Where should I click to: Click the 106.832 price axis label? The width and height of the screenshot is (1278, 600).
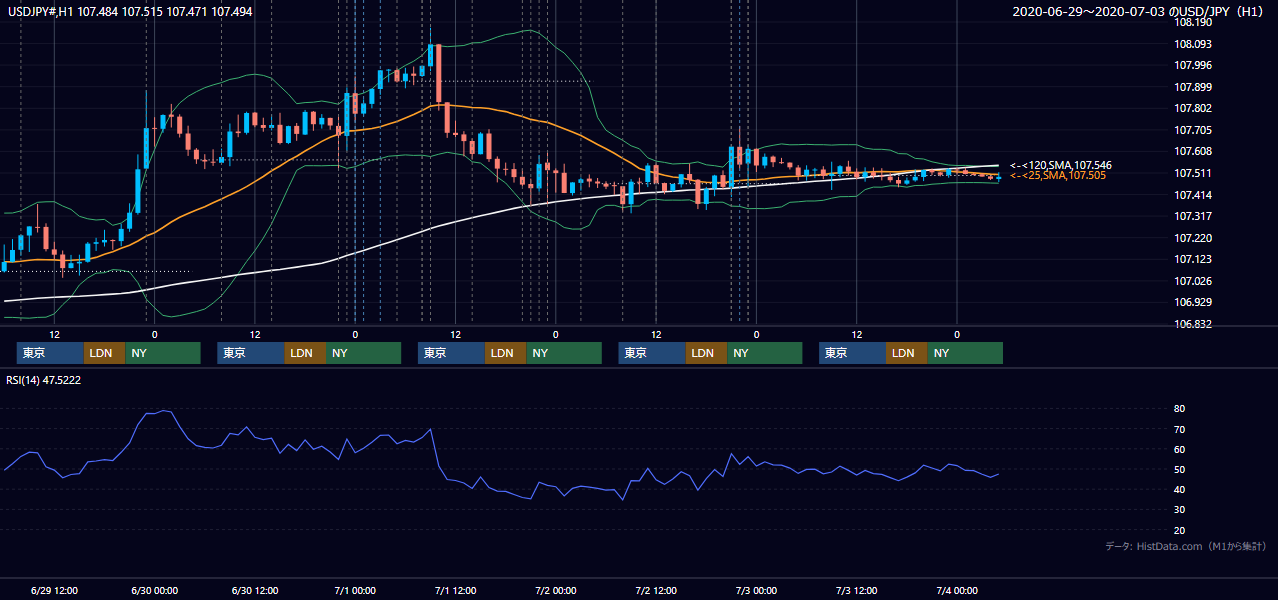pos(1193,324)
